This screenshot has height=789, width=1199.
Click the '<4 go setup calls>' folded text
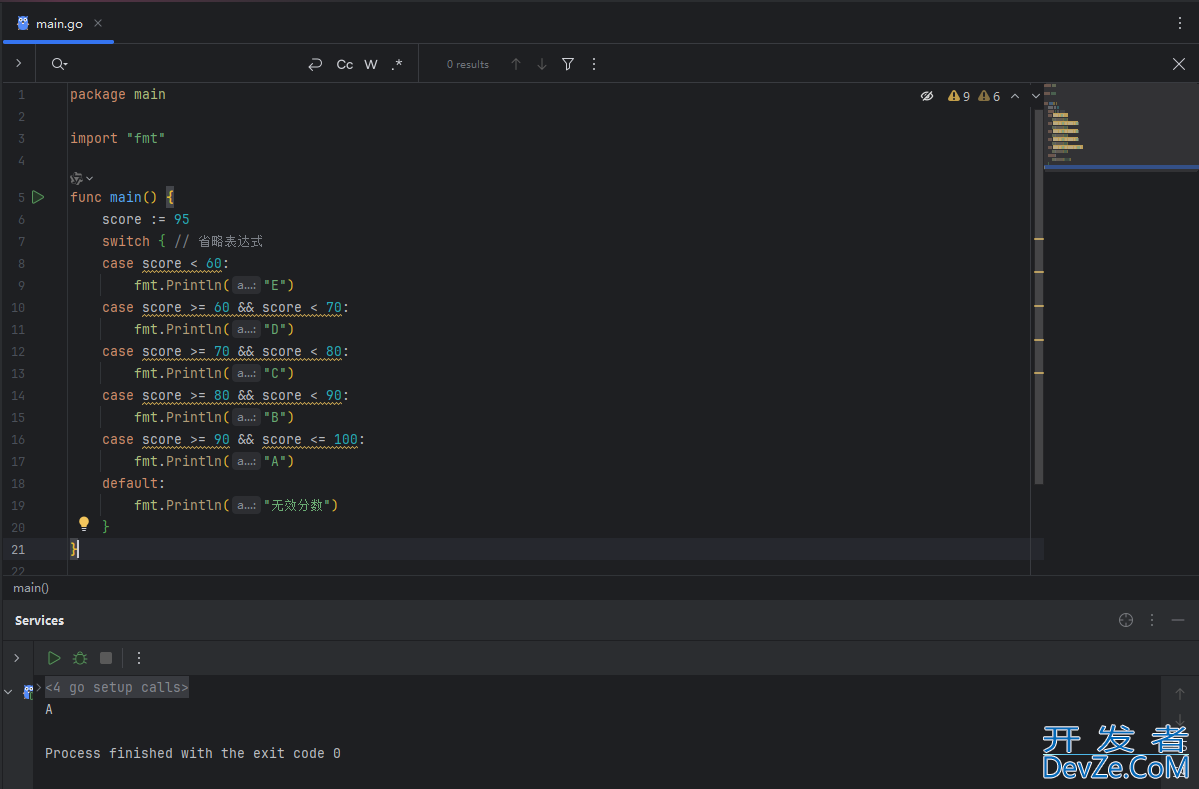click(116, 687)
